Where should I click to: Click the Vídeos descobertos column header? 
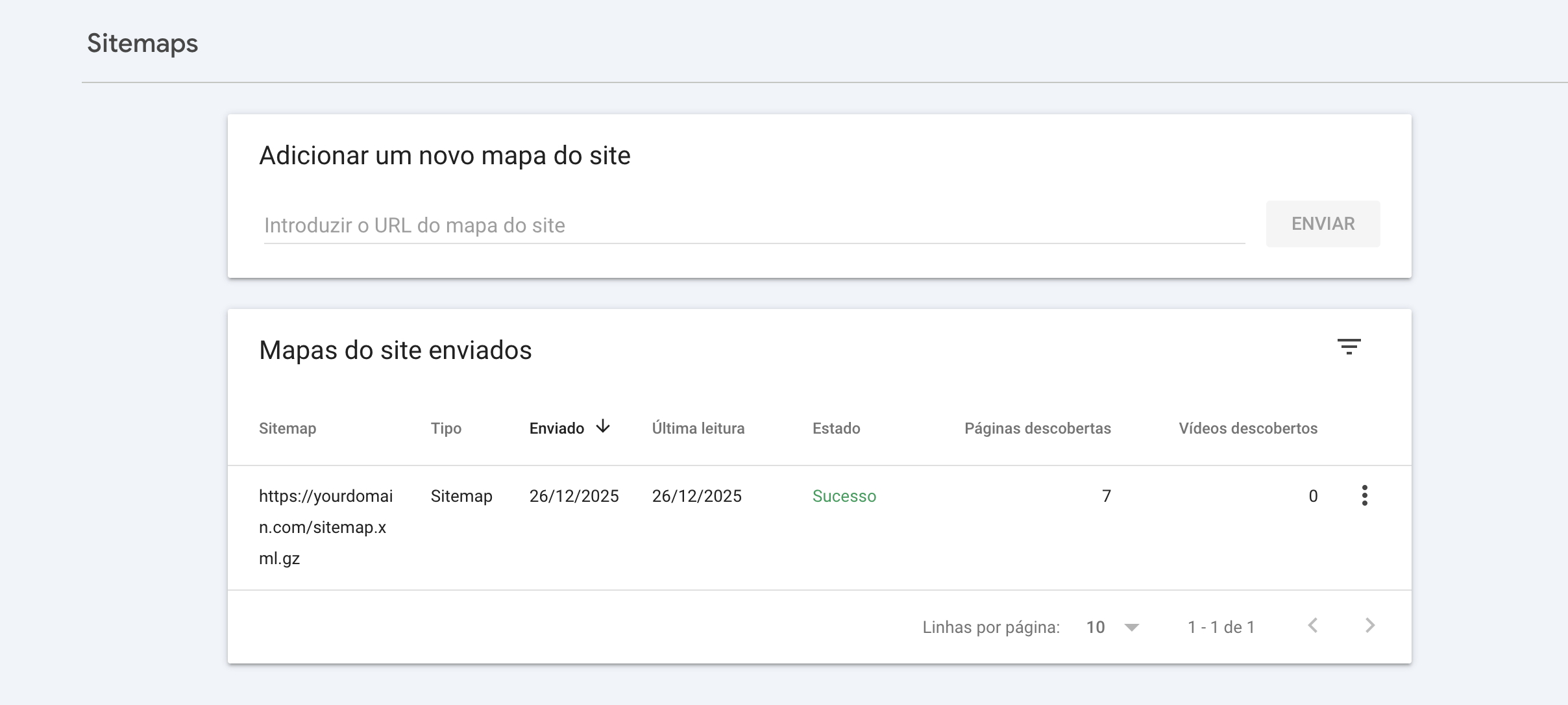pos(1247,428)
